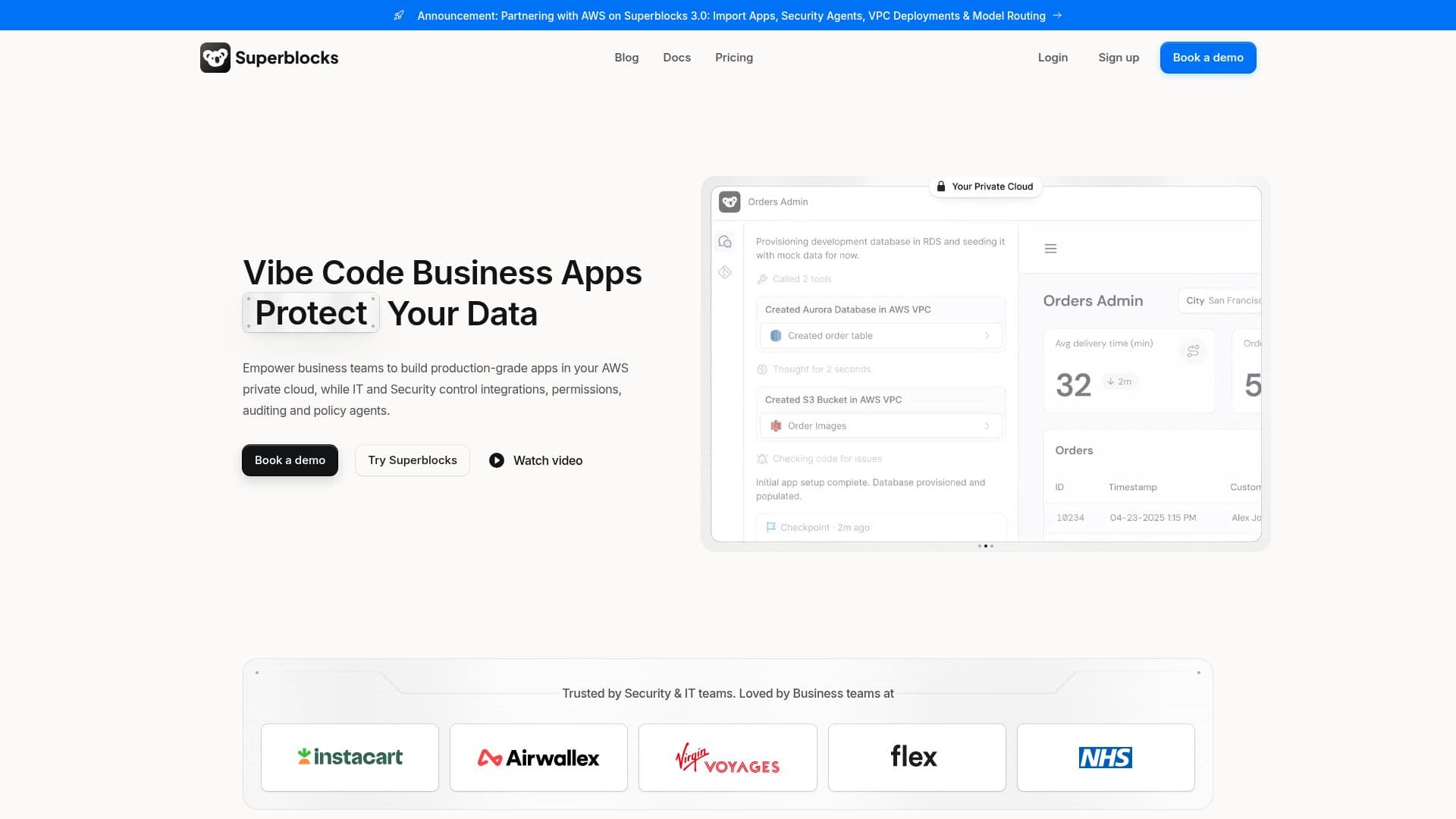The height and width of the screenshot is (819, 1456).
Task: Click the Superblocks wordmark text
Action: (x=287, y=58)
